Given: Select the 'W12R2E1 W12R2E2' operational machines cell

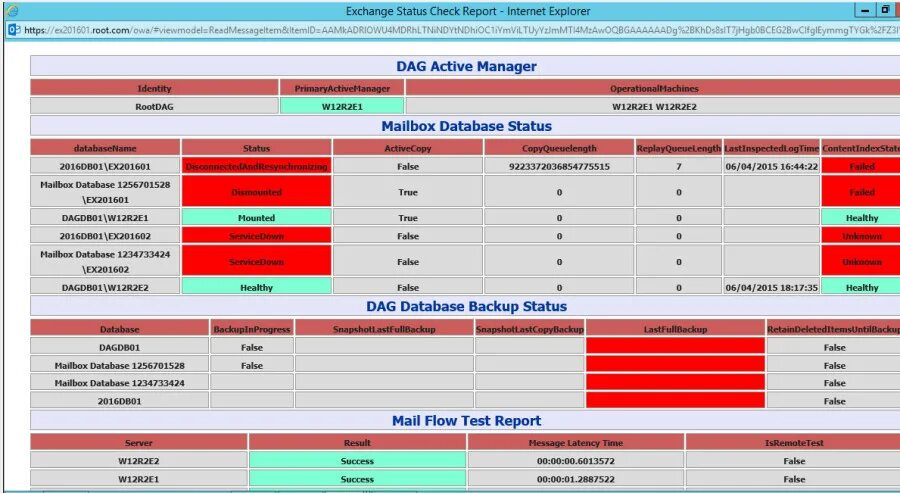Looking at the screenshot, I should [654, 106].
